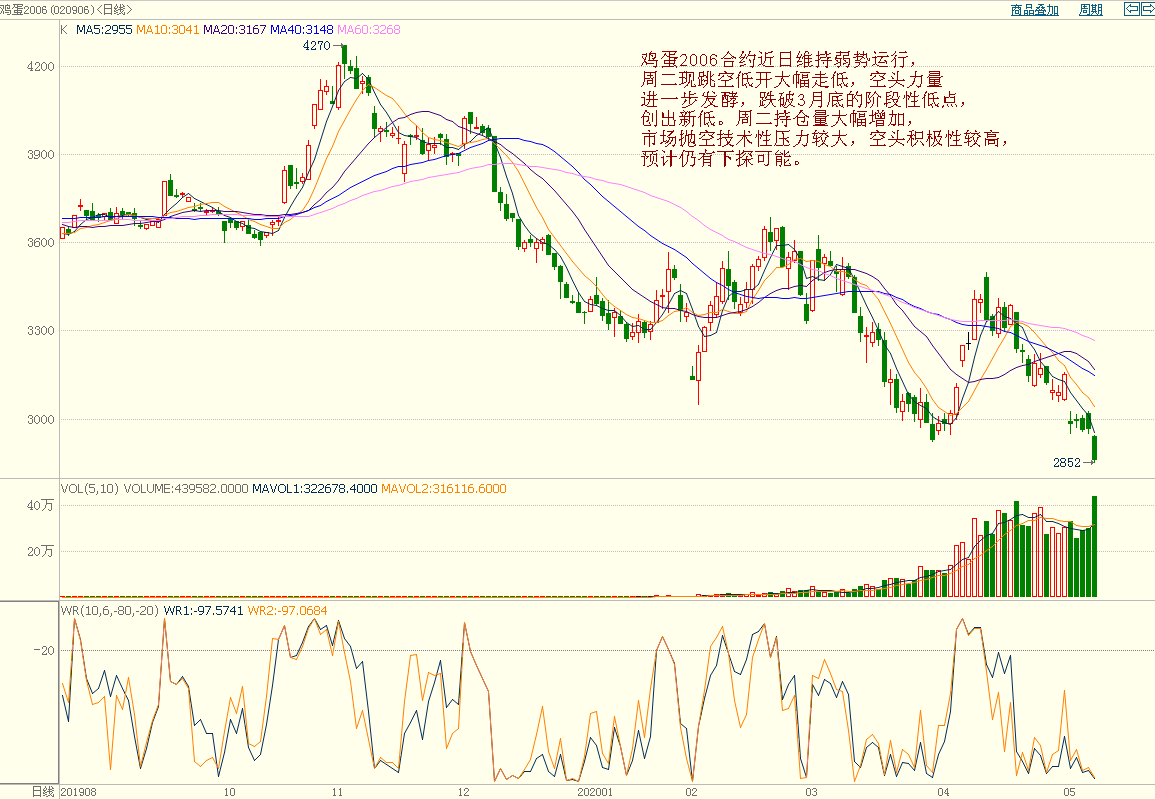Image resolution: width=1155 pixels, height=799 pixels.
Task: Click the 3000 price axis label
Action: [x=41, y=419]
